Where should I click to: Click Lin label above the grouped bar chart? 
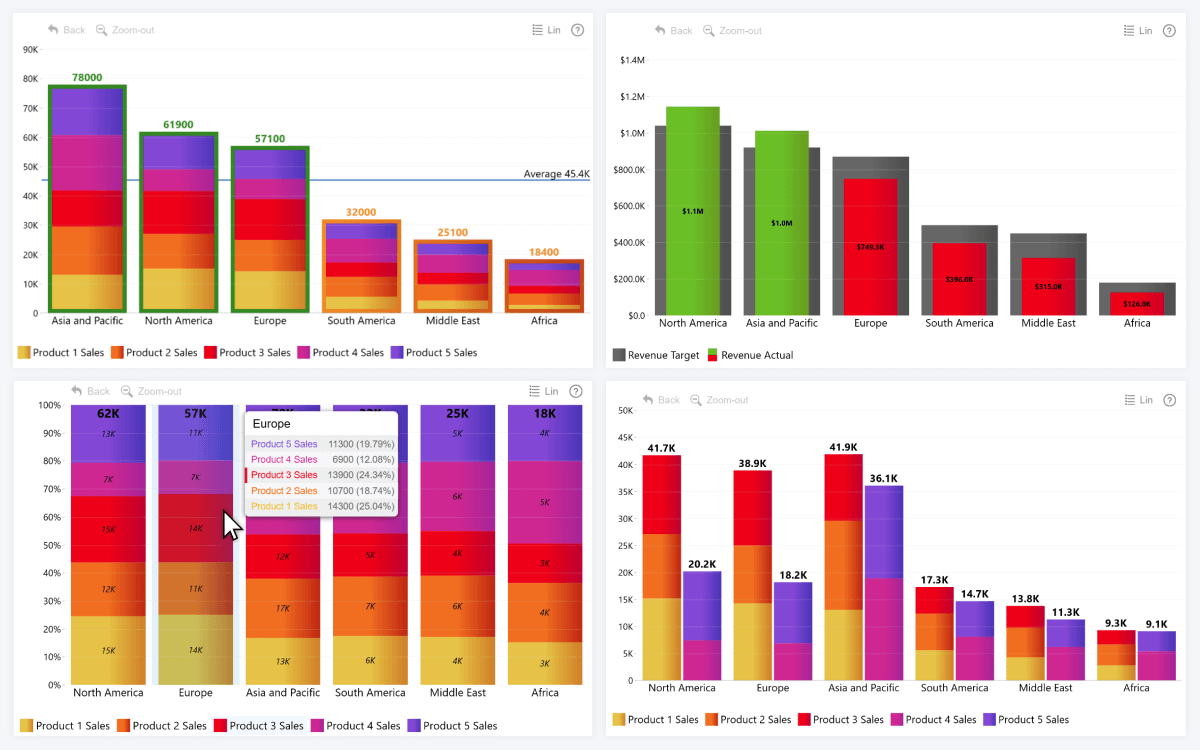tap(1146, 400)
